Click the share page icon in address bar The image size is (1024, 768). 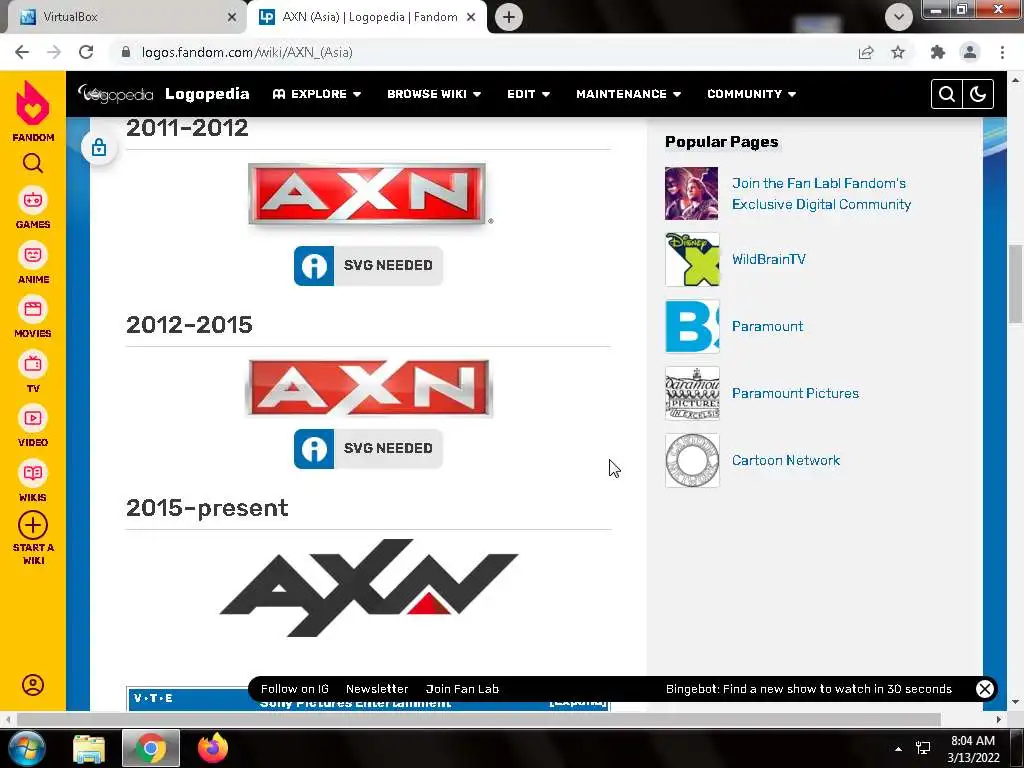pyautogui.click(x=866, y=52)
